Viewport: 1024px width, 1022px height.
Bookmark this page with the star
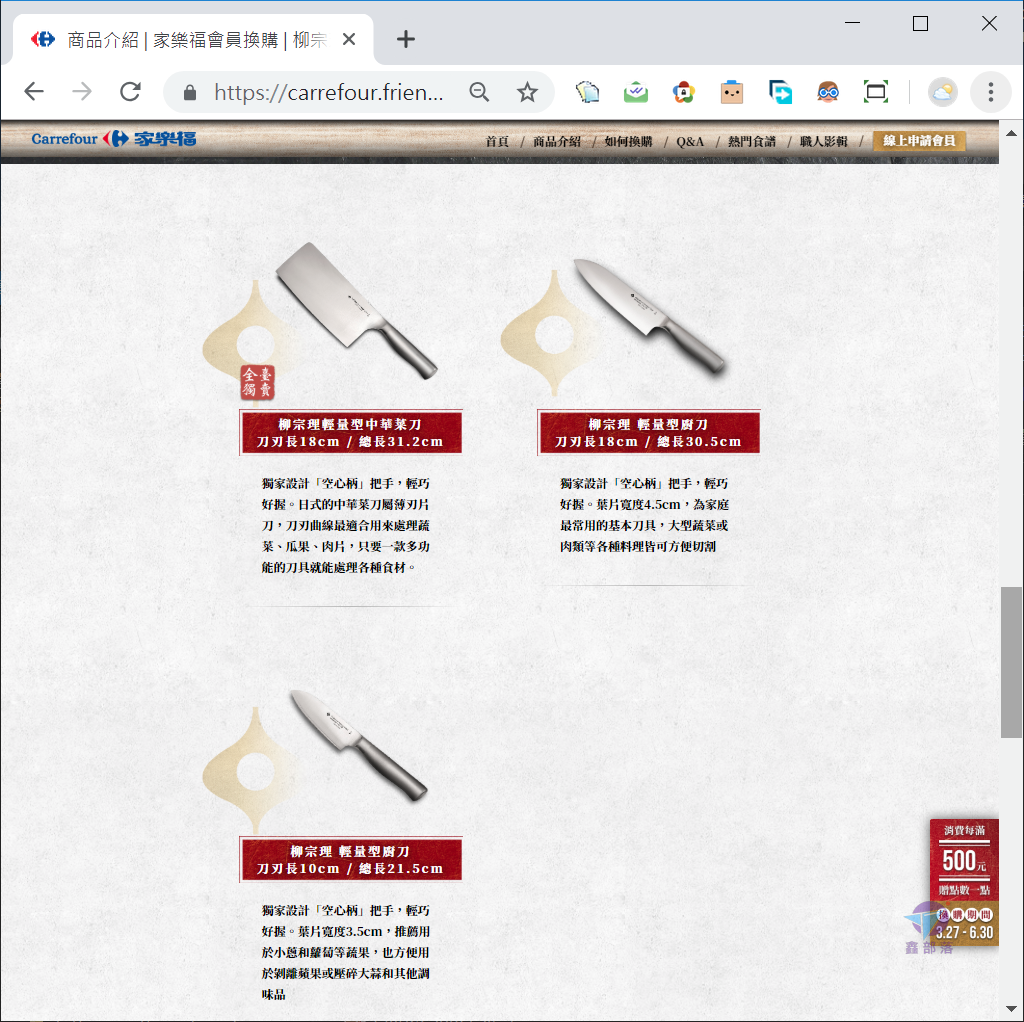coord(527,92)
